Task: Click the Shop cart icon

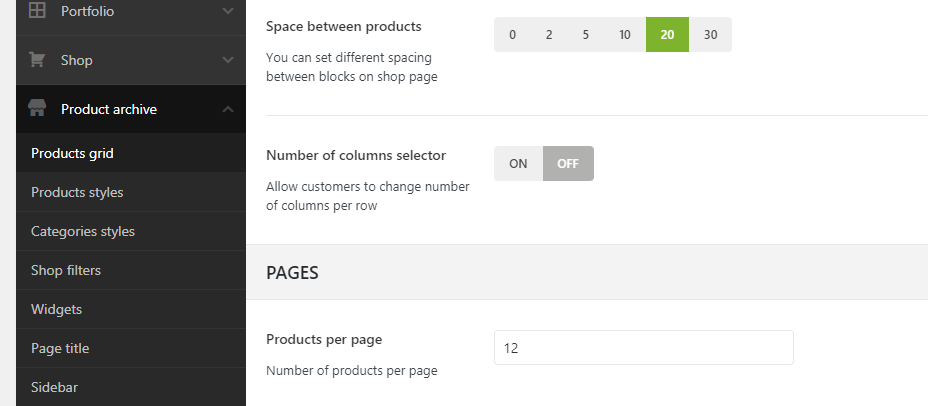Action: pos(37,60)
